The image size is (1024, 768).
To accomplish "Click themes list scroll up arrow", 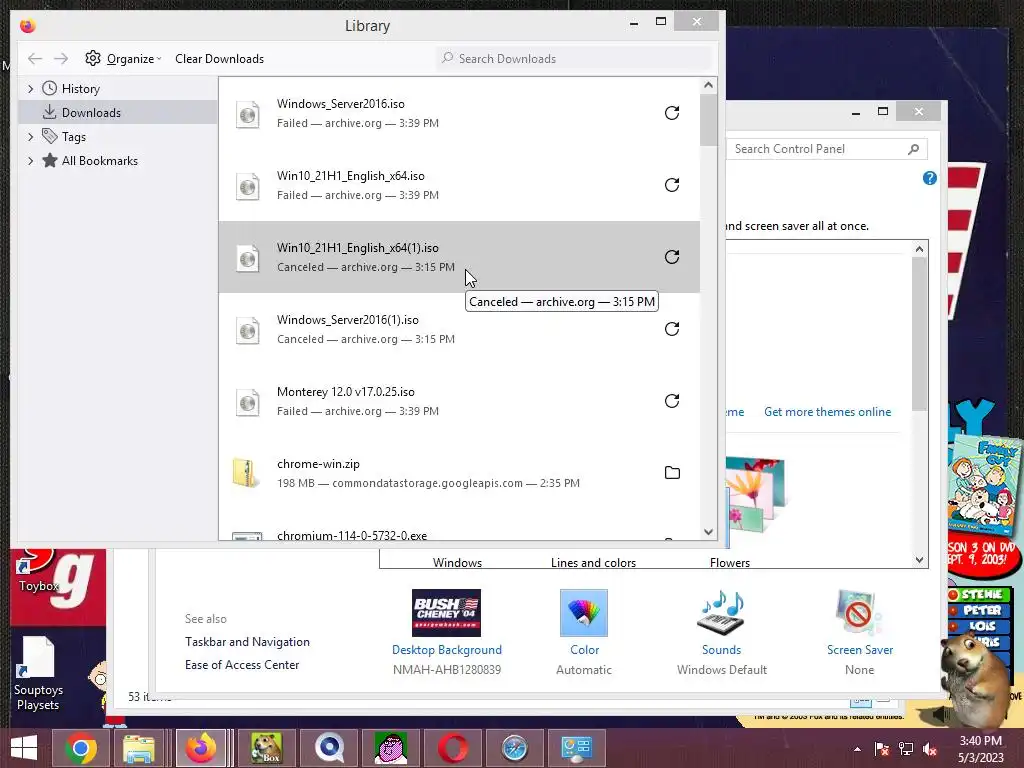I will pos(920,249).
